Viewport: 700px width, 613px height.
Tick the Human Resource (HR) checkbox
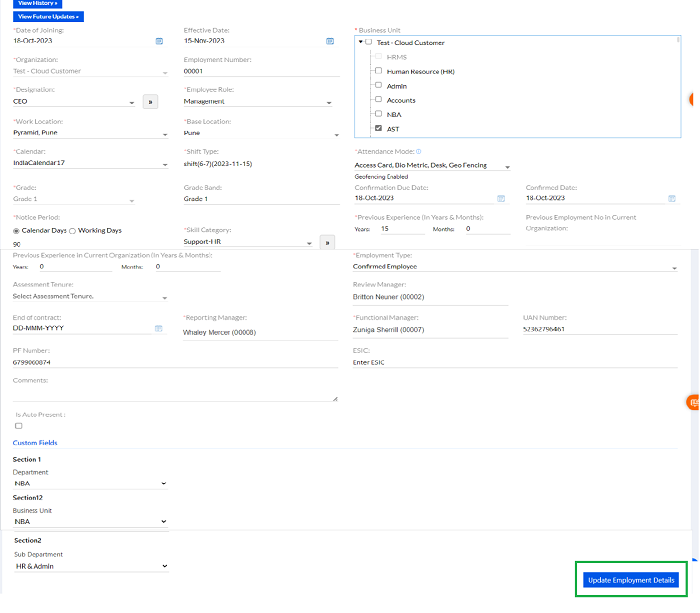[379, 71]
